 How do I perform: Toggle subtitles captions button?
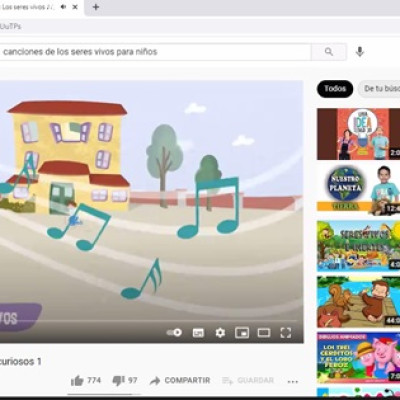point(198,333)
